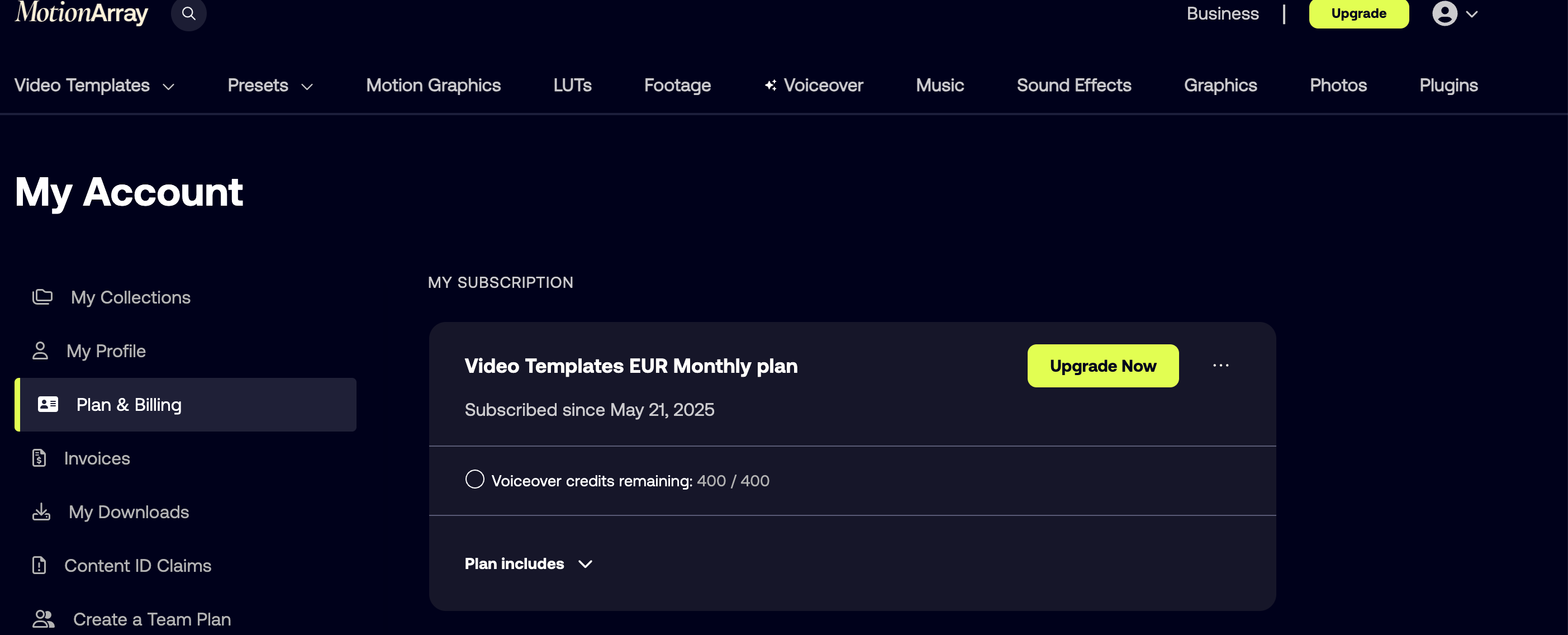
Task: Click the My Profile person icon
Action: pos(40,350)
